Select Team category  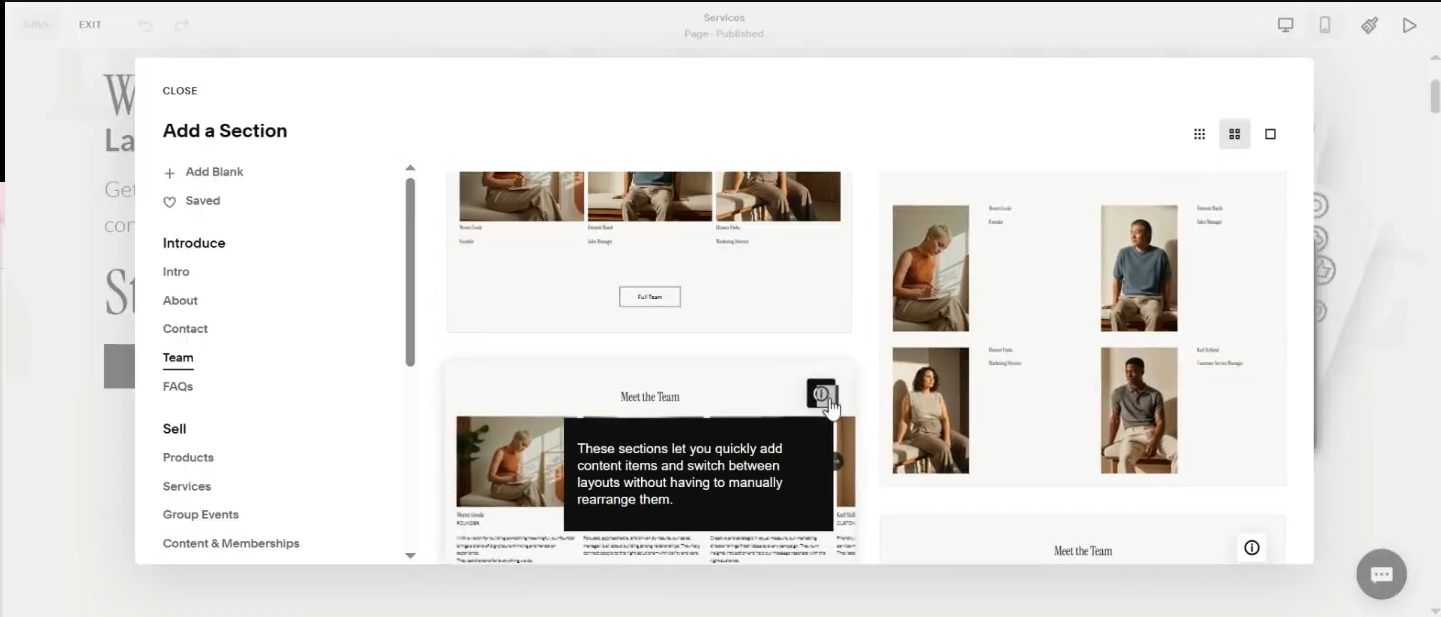[x=178, y=358]
